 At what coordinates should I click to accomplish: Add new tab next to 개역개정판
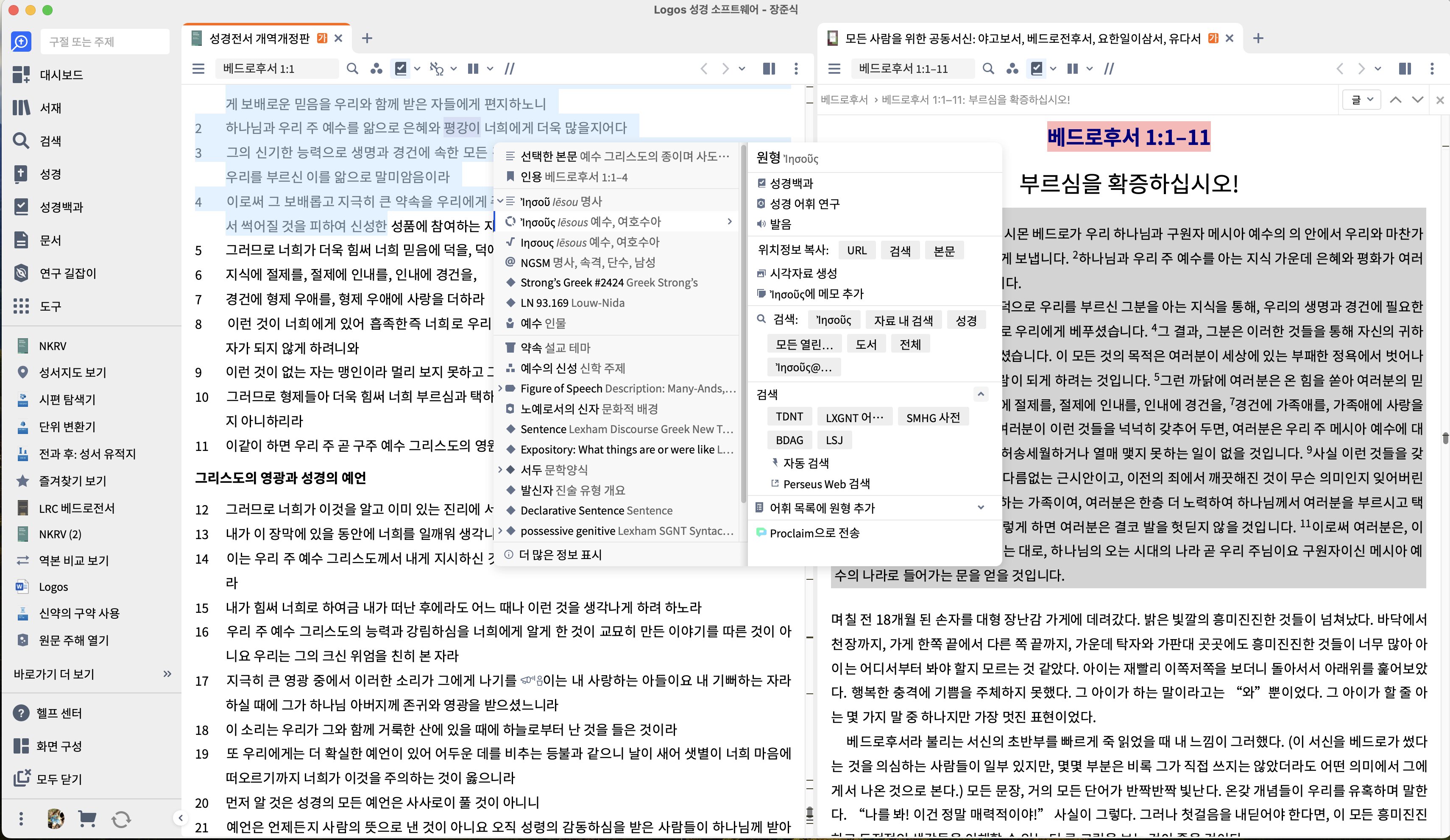pos(367,39)
